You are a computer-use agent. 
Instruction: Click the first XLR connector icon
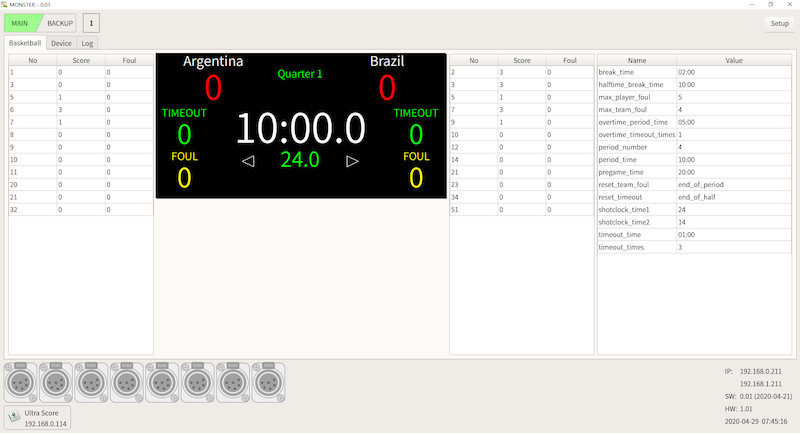tap(21, 380)
